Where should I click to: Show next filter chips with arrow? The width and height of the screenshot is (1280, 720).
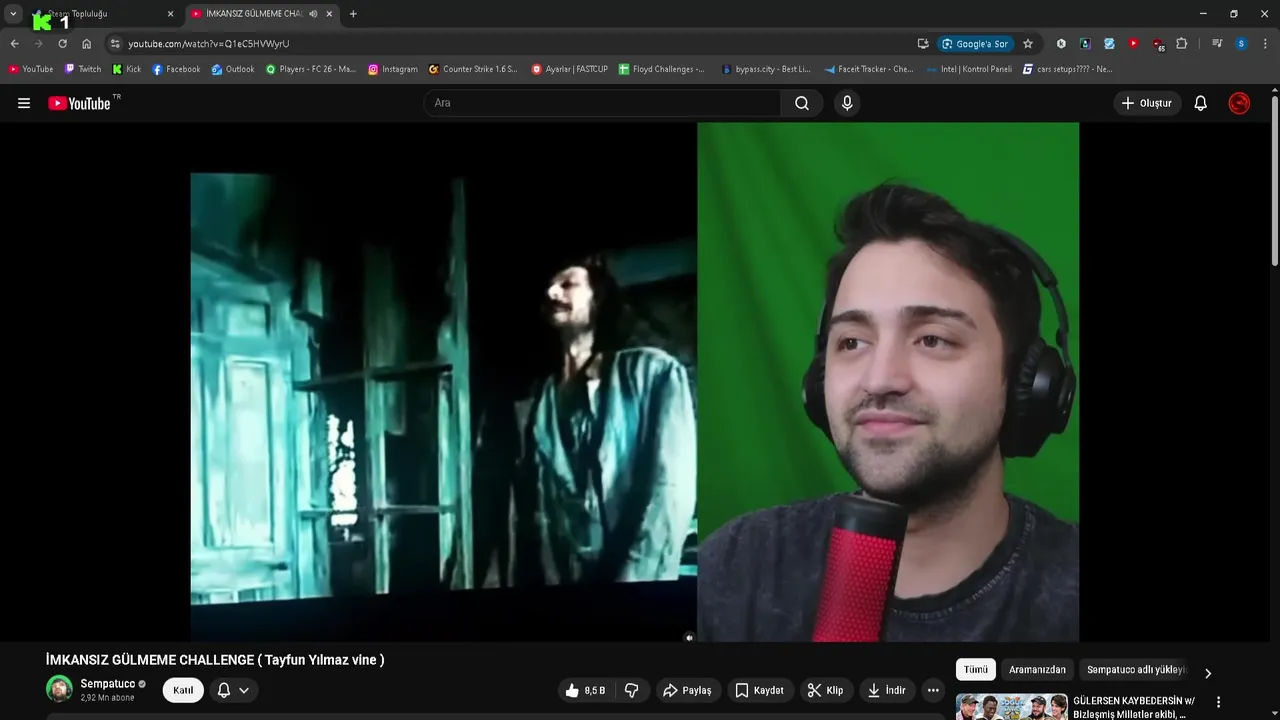tap(1207, 673)
